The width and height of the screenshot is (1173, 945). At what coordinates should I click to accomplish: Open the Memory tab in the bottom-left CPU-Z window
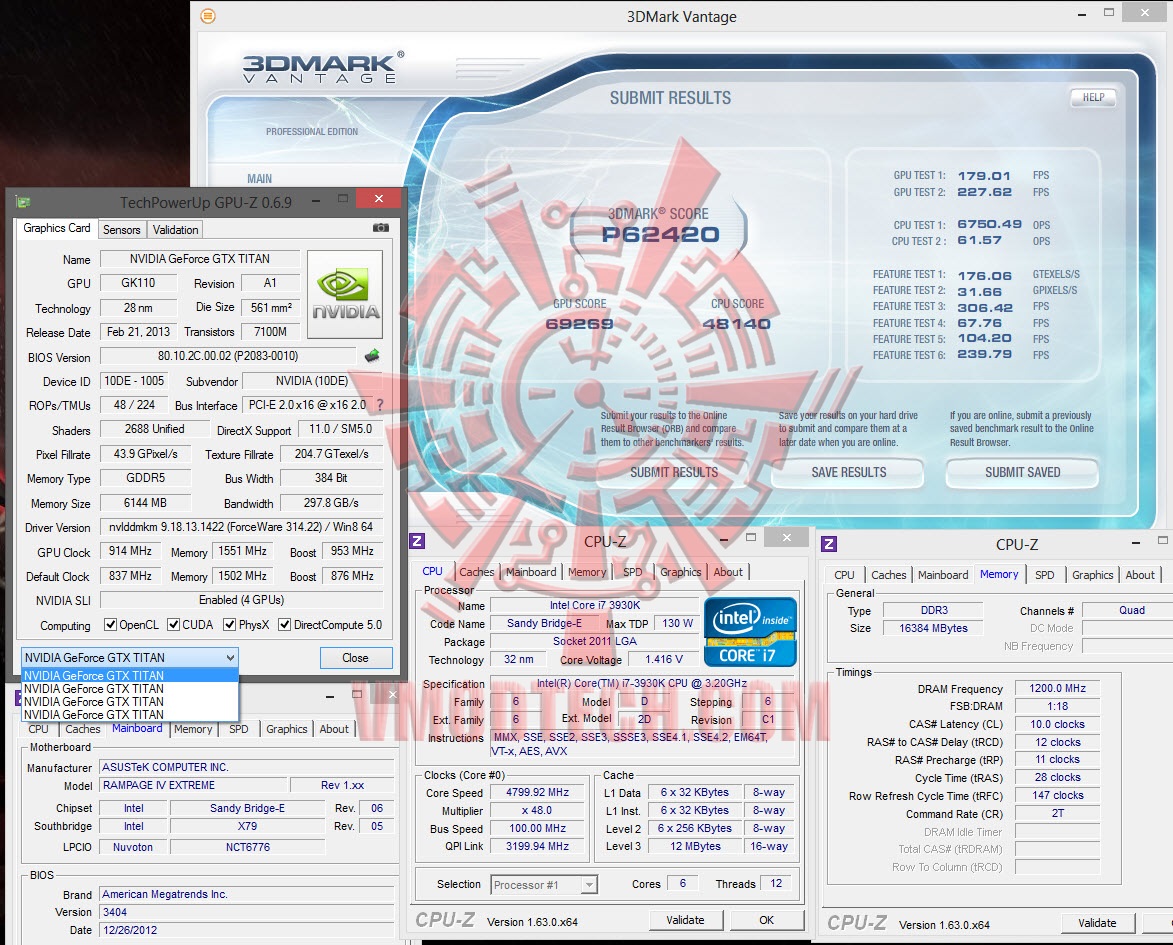193,729
